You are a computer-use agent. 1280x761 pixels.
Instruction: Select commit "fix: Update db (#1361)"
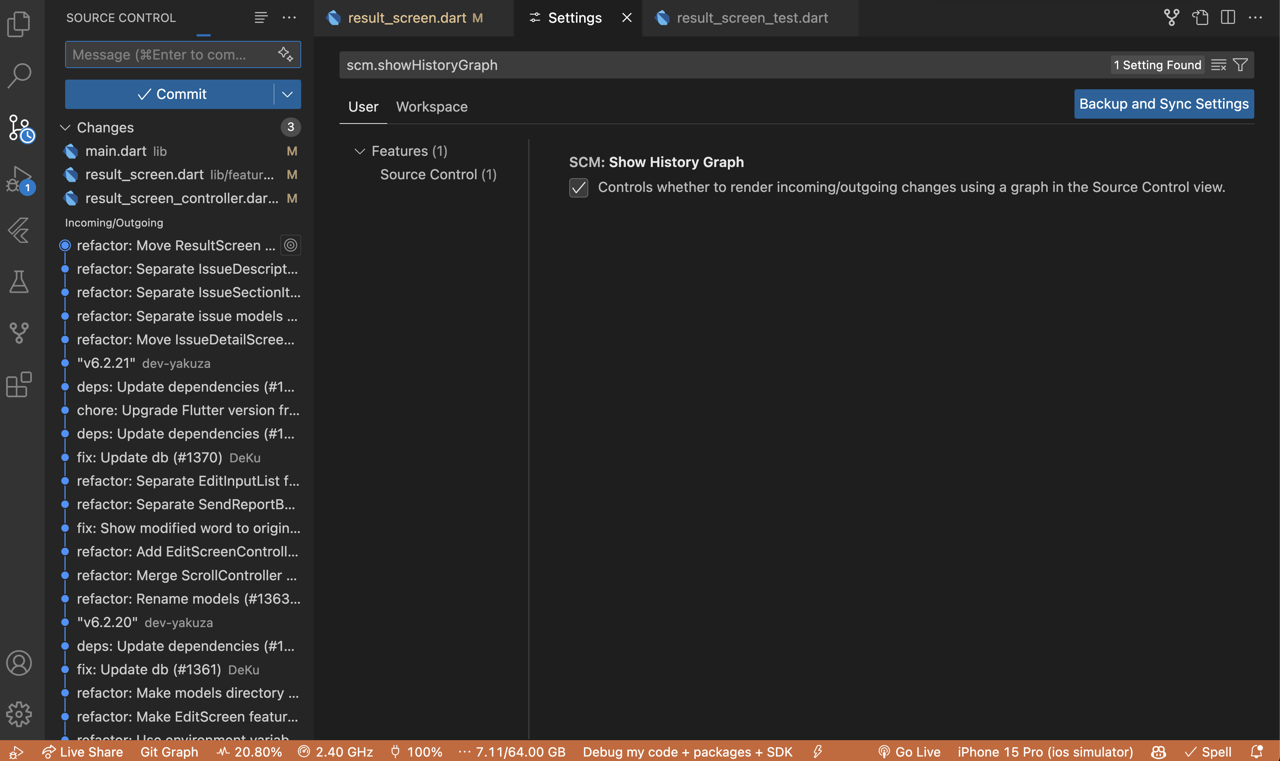[x=181, y=669]
